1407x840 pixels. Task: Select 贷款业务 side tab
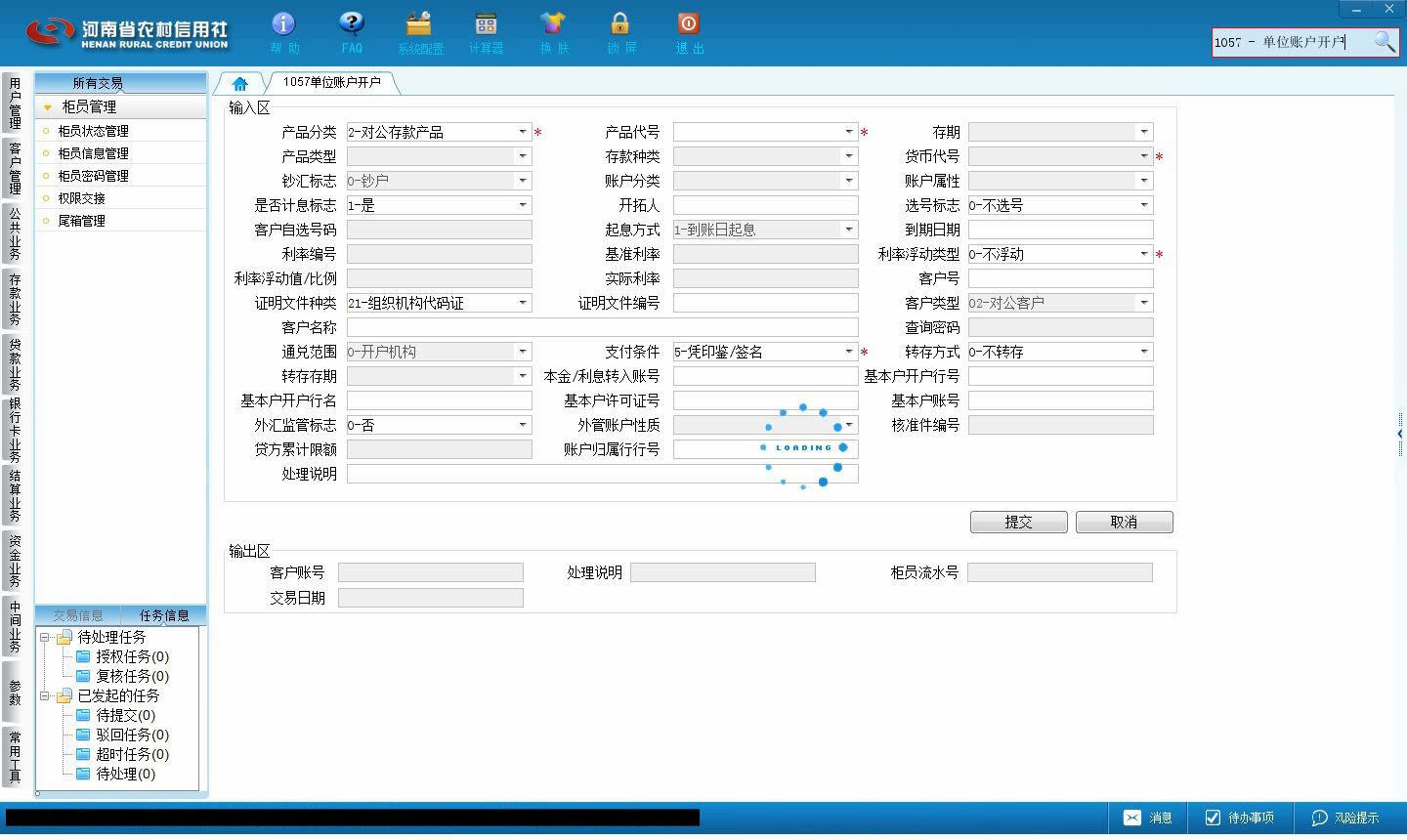[x=15, y=364]
